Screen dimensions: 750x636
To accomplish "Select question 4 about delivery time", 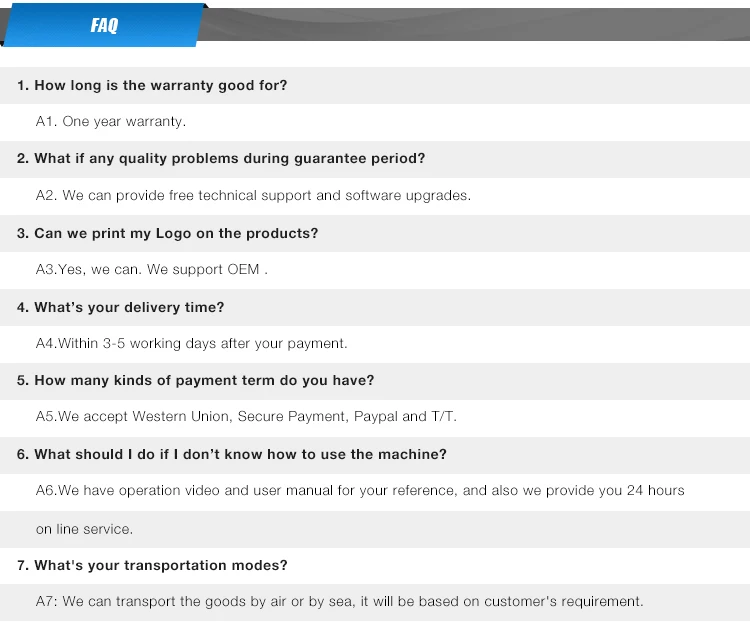I will pyautogui.click(x=121, y=307).
